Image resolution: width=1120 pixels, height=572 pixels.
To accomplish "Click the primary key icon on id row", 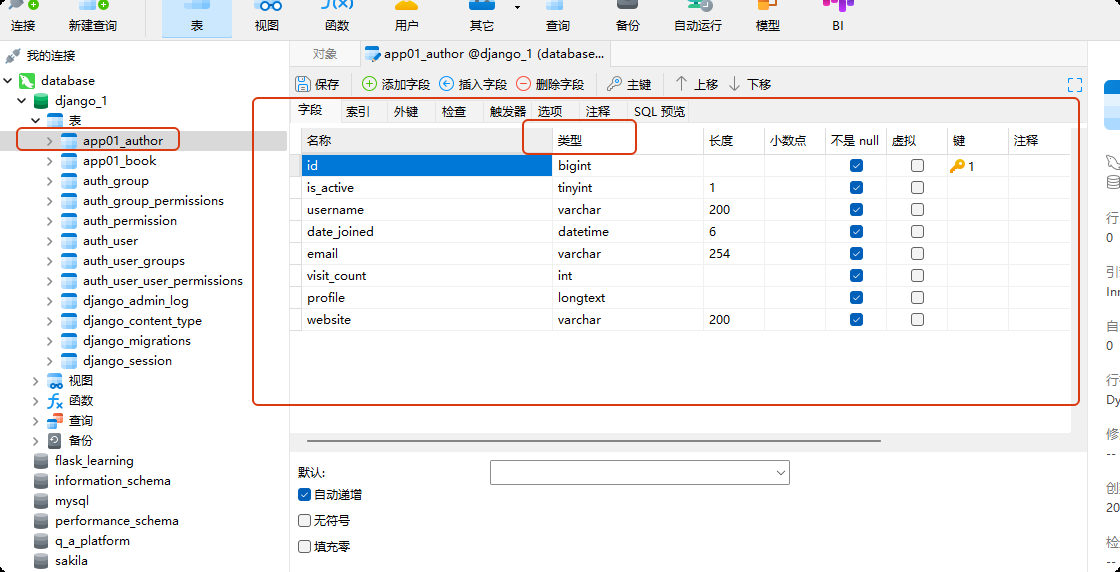I will coord(957,166).
